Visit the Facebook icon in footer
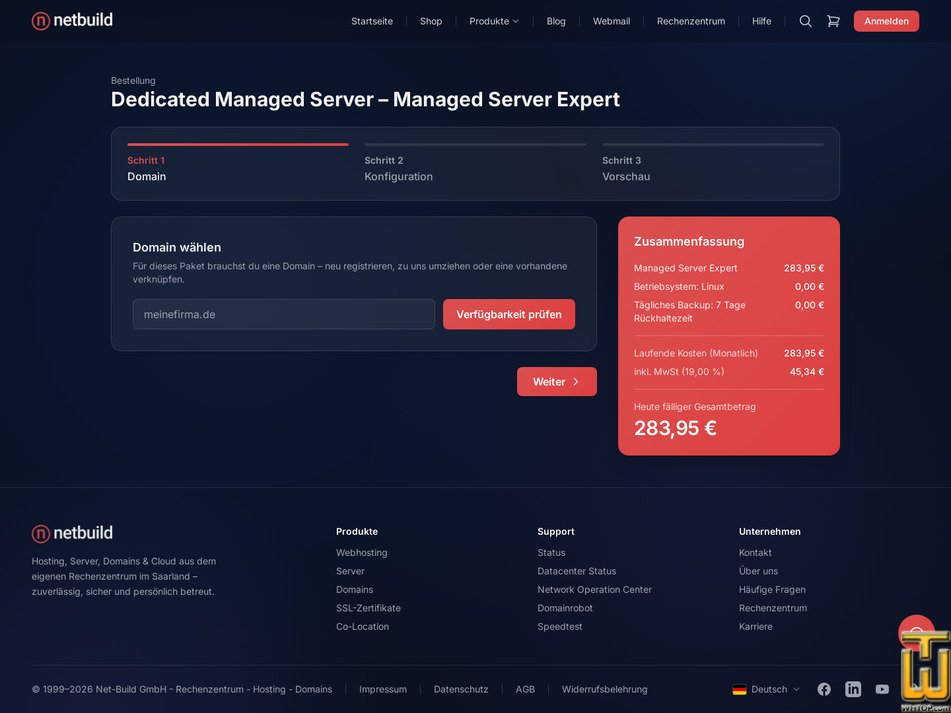The height and width of the screenshot is (713, 951). pyautogui.click(x=824, y=689)
